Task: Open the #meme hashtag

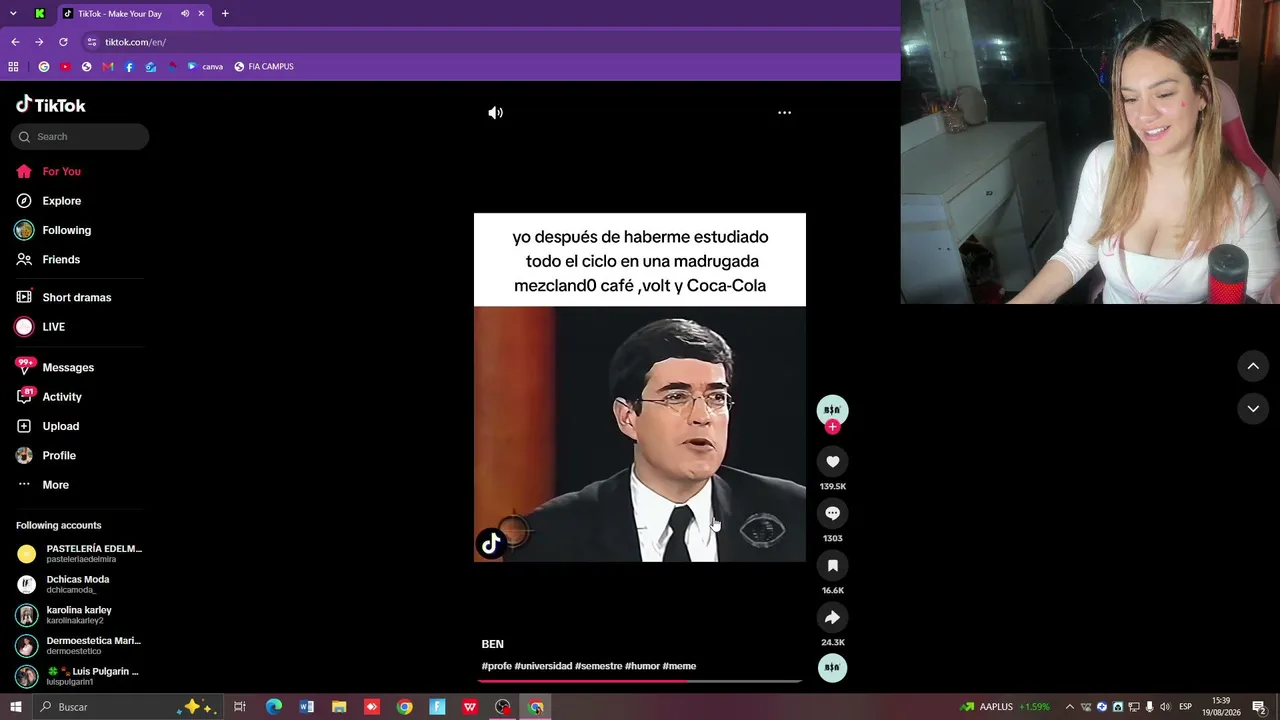Action: tap(679, 666)
